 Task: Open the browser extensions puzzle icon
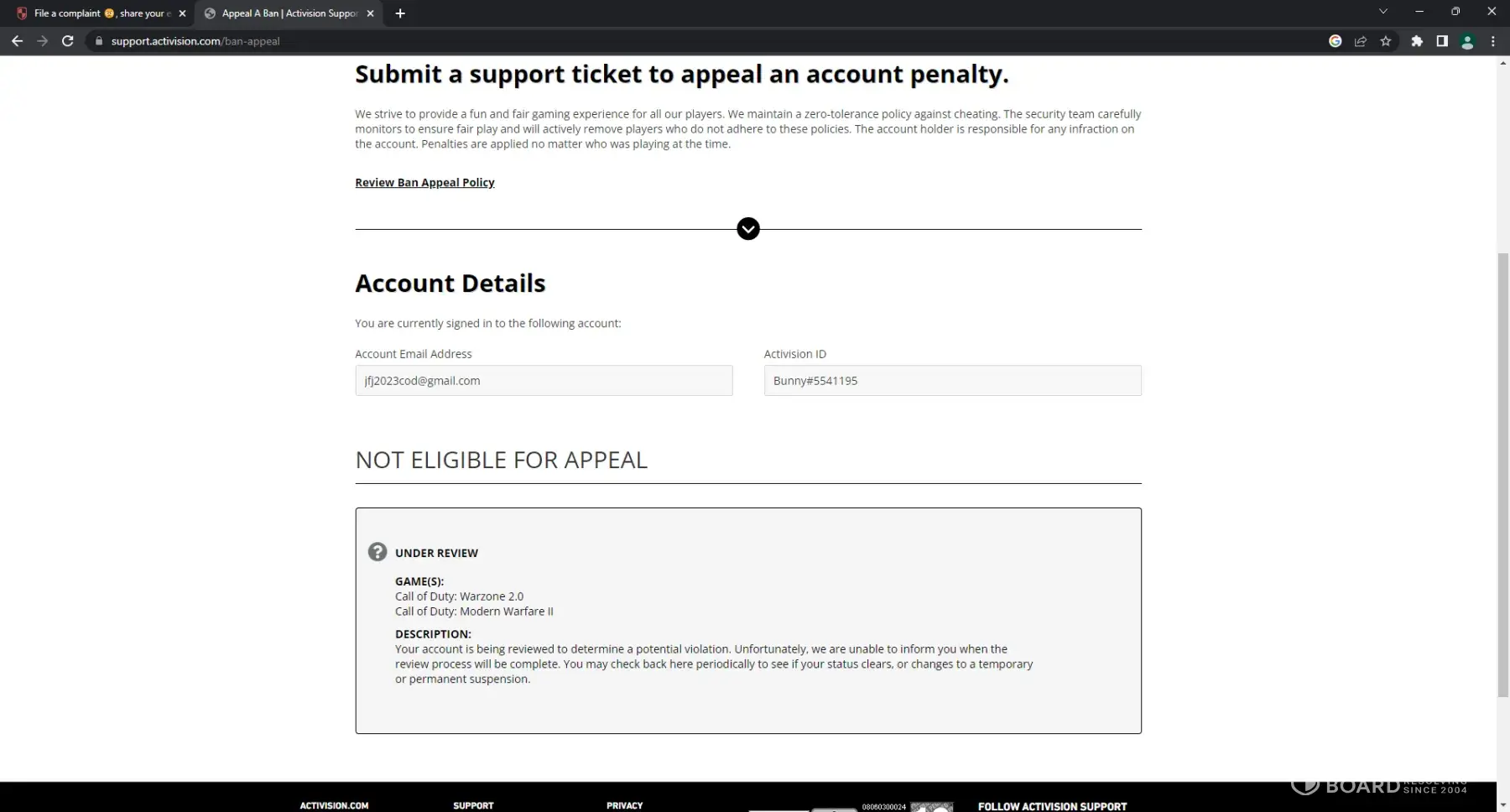click(1417, 41)
